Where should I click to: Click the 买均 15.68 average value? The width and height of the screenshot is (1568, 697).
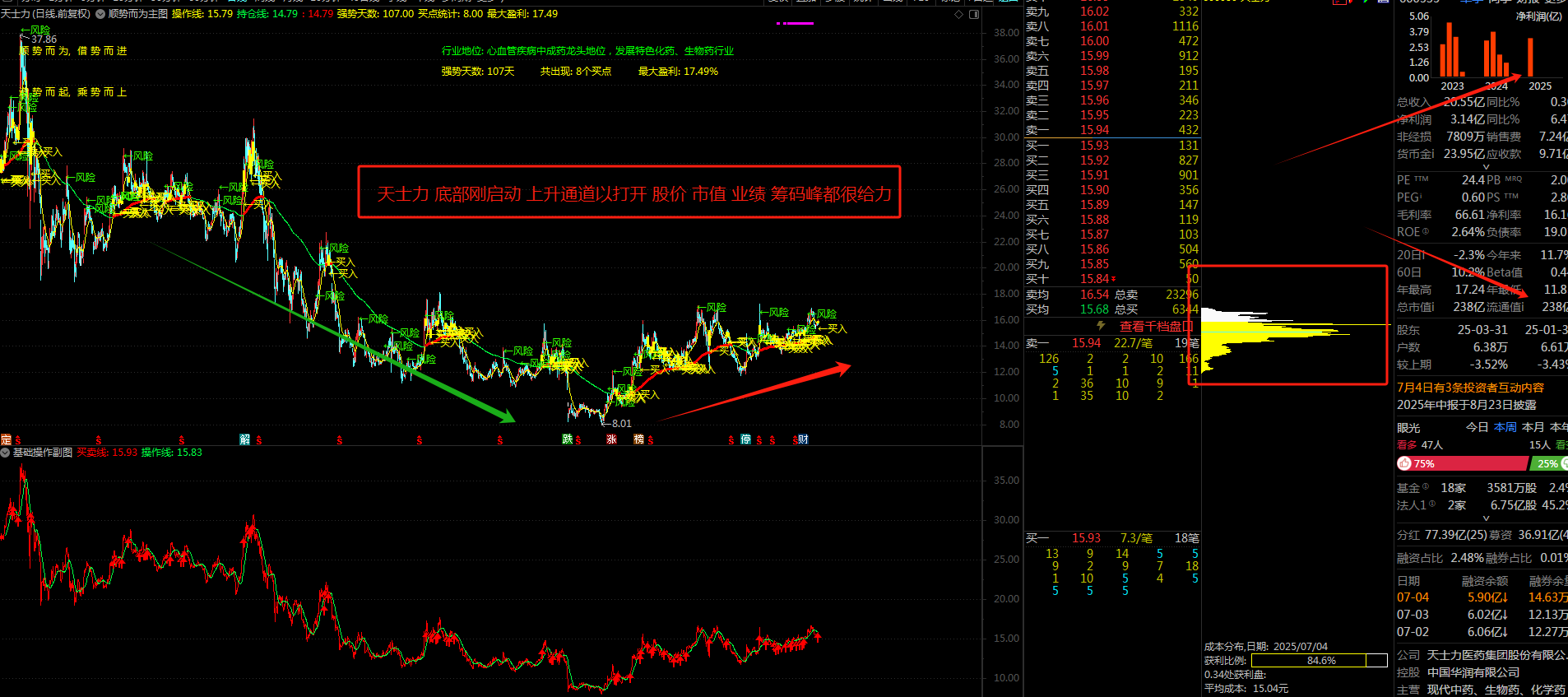[1094, 309]
